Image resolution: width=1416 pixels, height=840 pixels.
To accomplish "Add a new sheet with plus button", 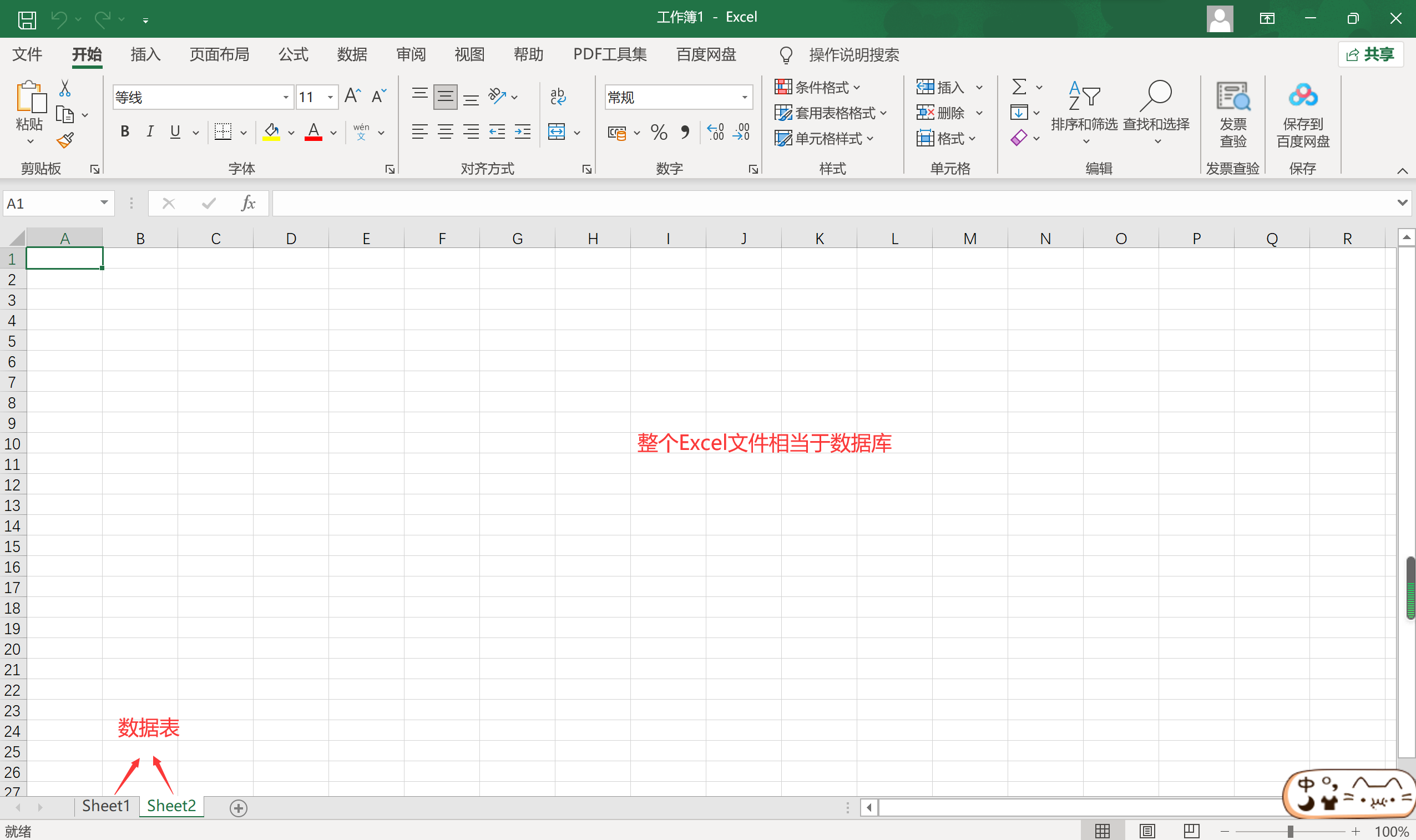I will tap(238, 808).
